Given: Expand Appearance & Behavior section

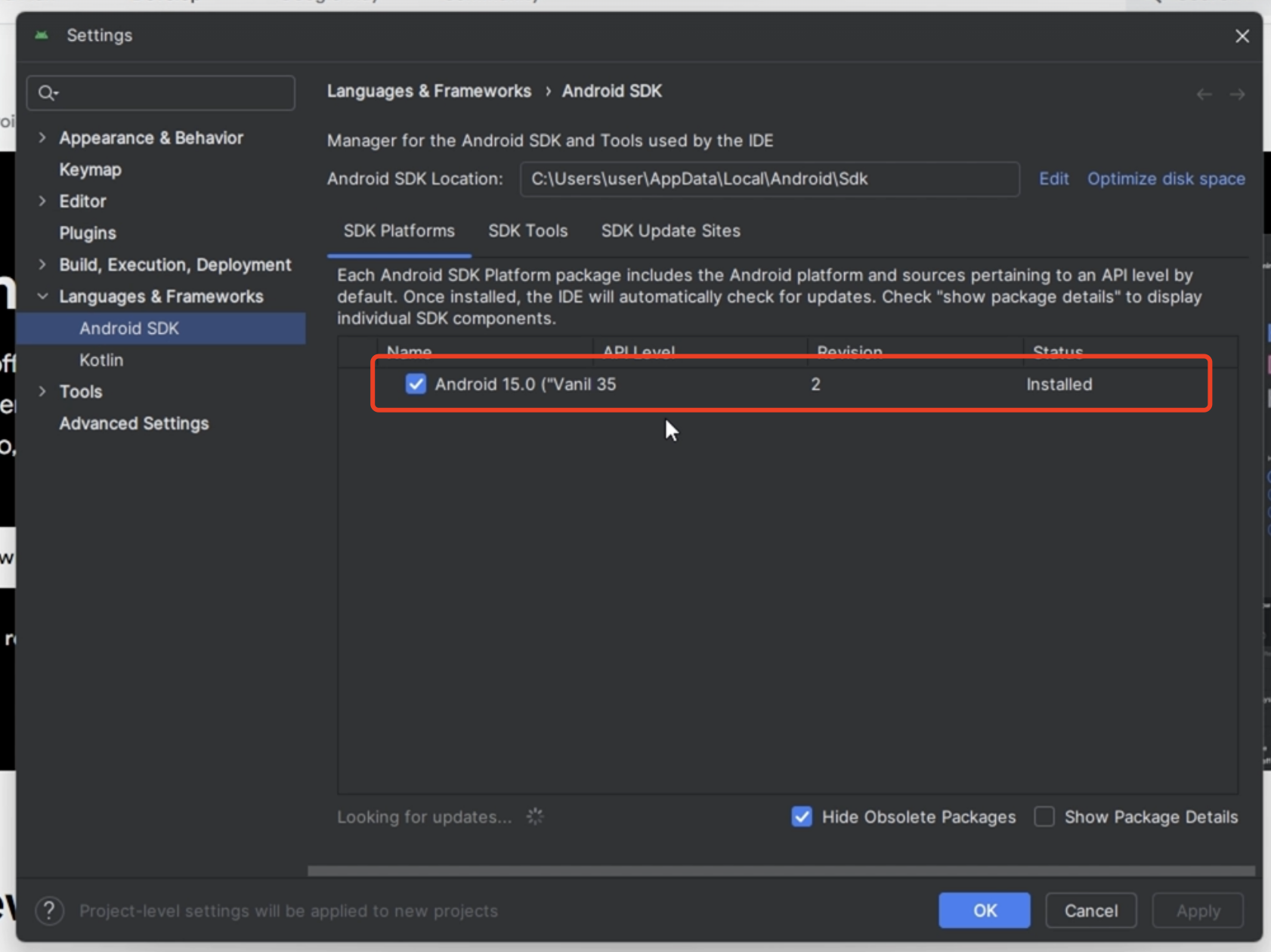Looking at the screenshot, I should coord(42,138).
